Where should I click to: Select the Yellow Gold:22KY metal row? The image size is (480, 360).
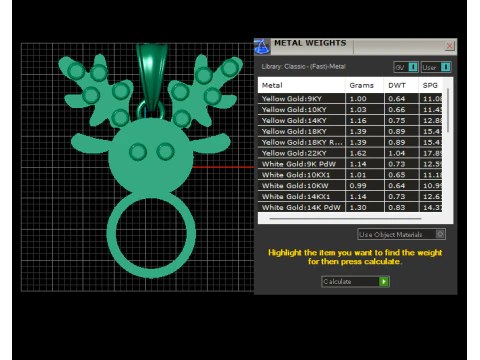350,153
